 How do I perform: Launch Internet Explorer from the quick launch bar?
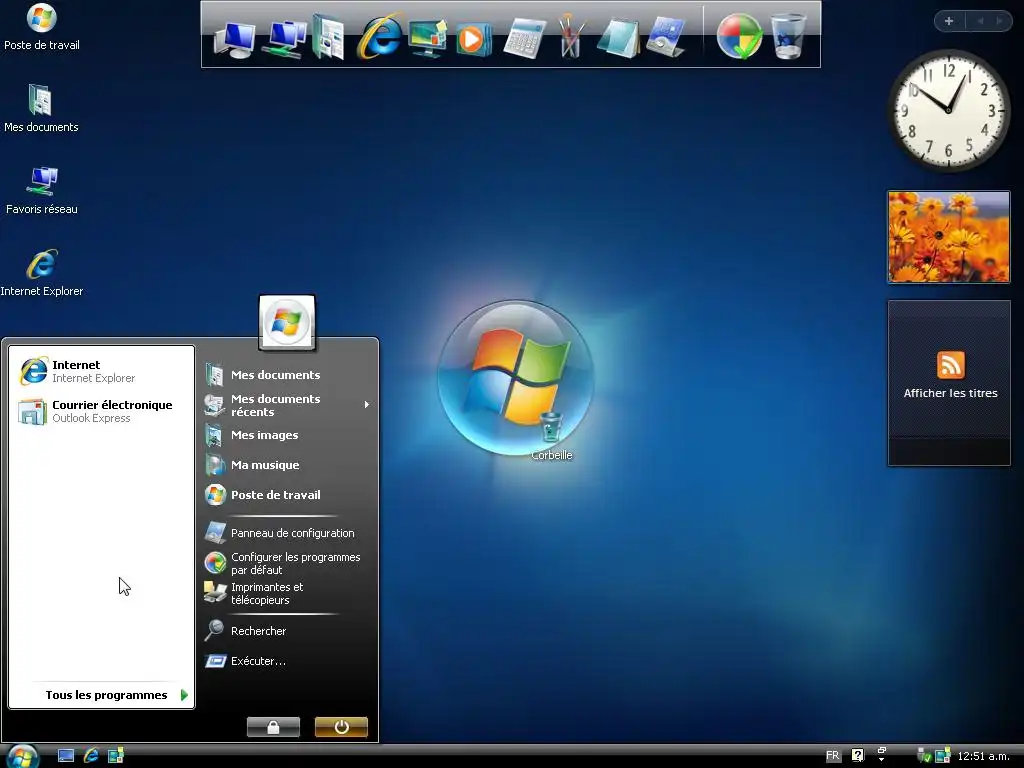pos(91,756)
